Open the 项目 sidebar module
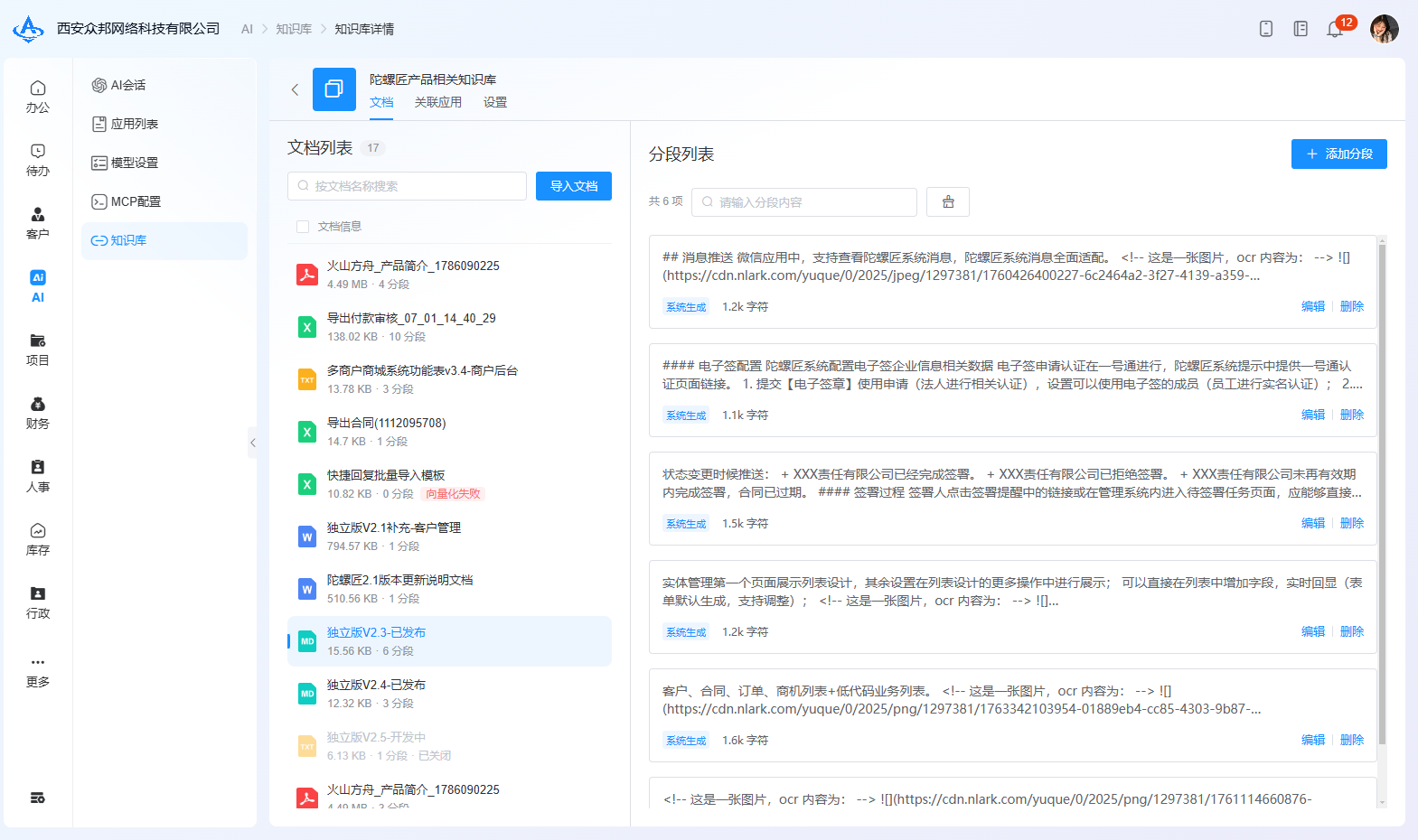Viewport: 1418px width, 840px height. [x=38, y=350]
